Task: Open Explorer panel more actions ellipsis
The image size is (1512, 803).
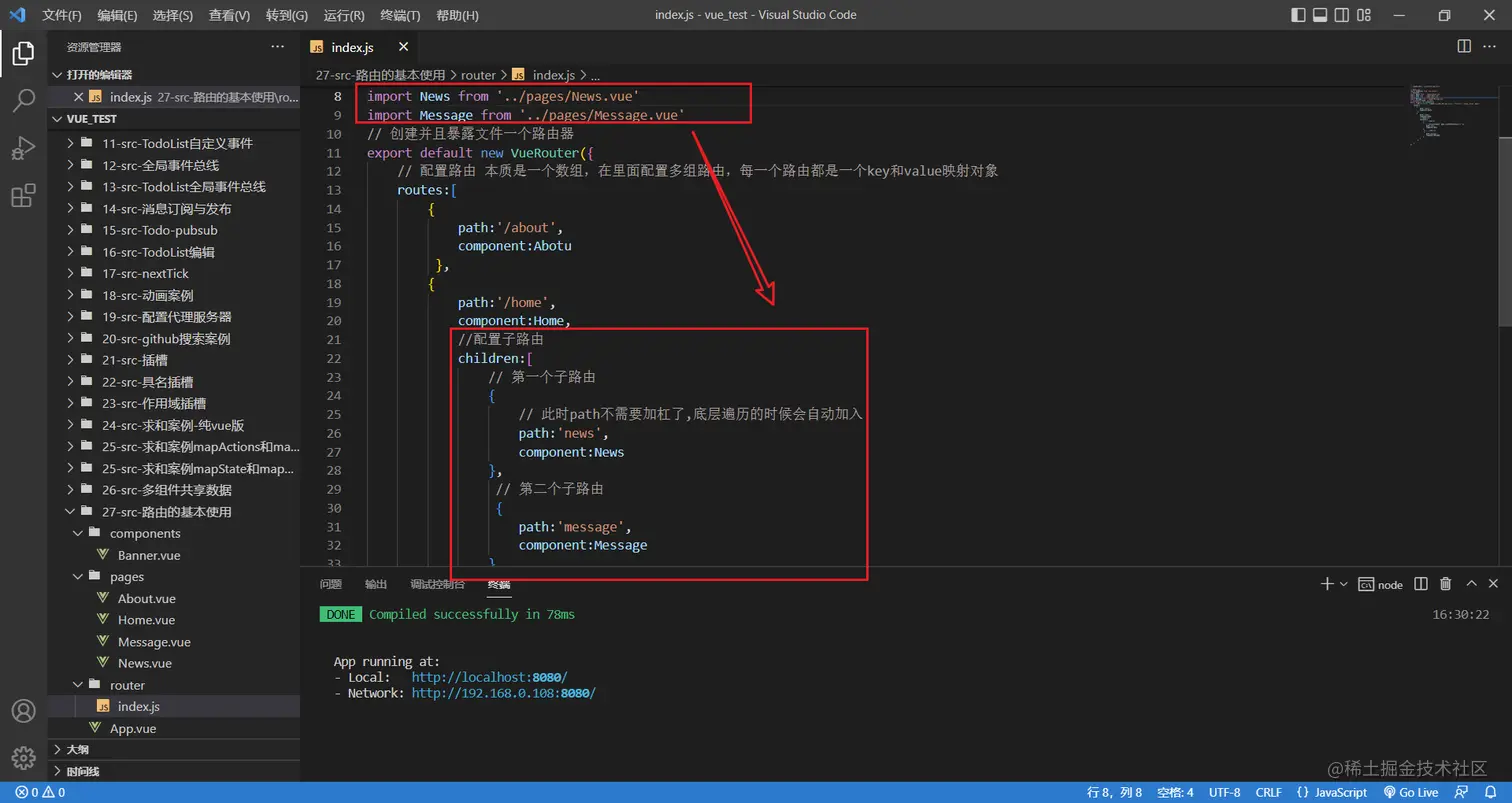Action: pyautogui.click(x=278, y=47)
